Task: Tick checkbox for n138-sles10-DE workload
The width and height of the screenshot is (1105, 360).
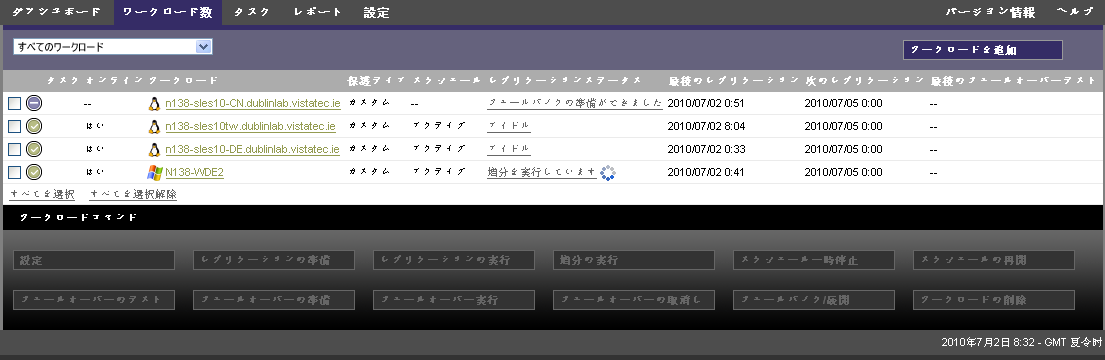Action: click(x=14, y=149)
